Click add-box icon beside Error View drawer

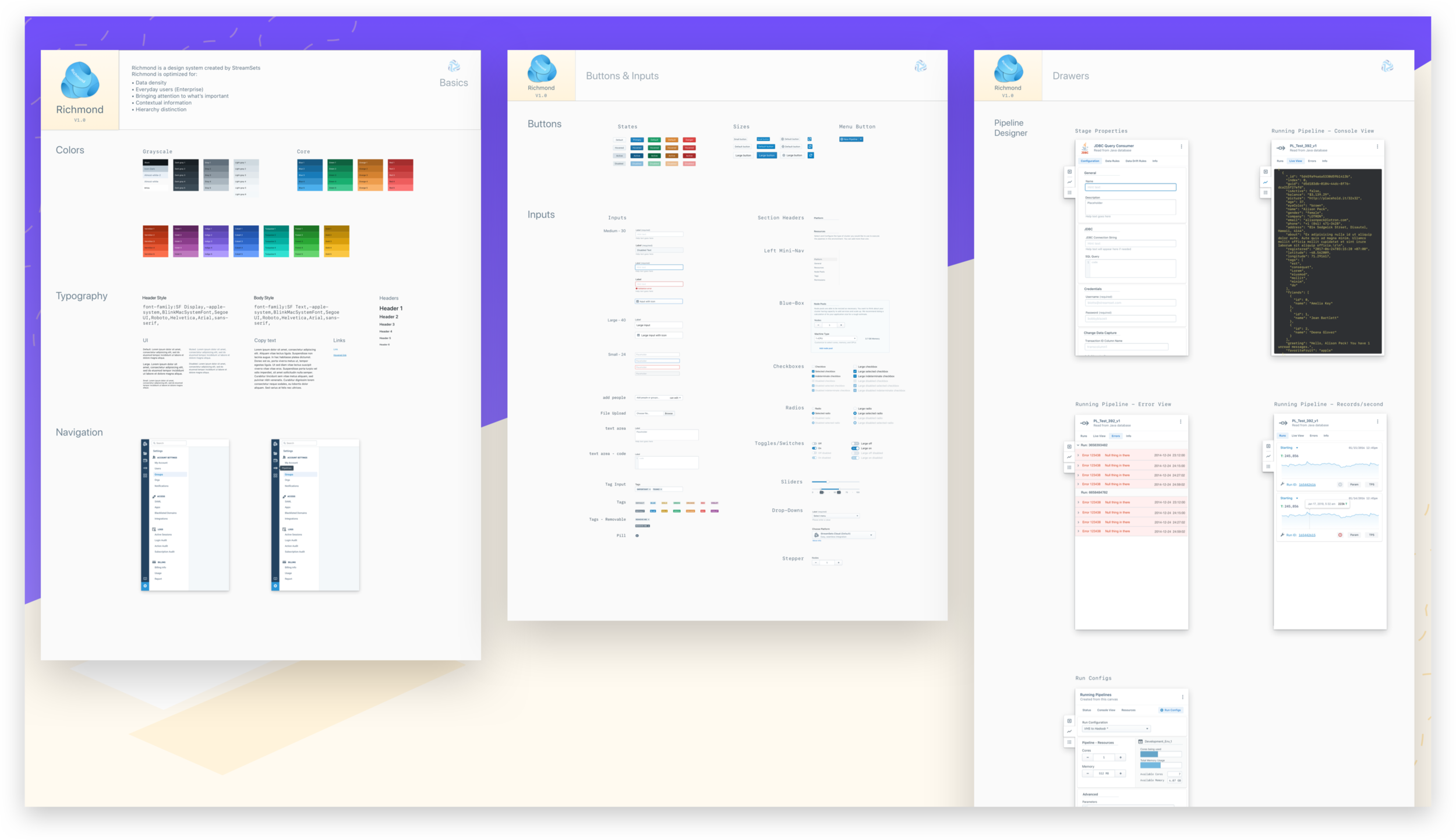(1069, 446)
